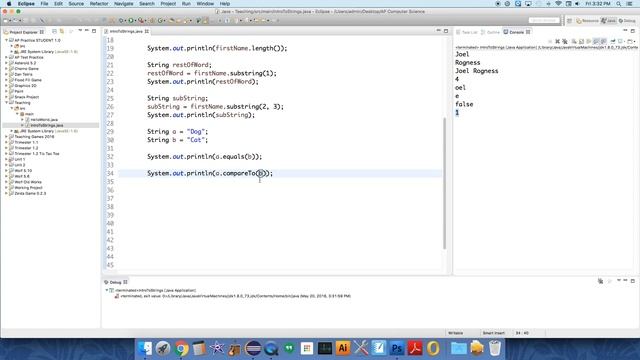Viewport: 640px width, 360px height.
Task: Open the Source menu
Action: pos(76,4)
